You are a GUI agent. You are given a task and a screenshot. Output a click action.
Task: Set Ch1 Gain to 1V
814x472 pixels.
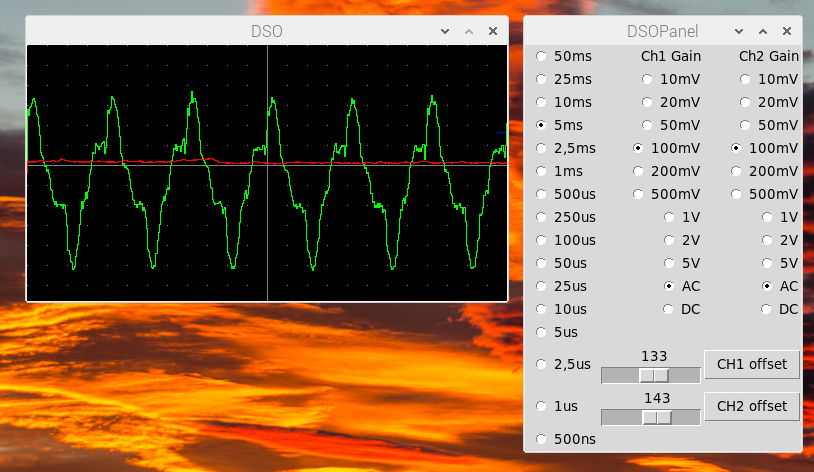click(x=682, y=217)
